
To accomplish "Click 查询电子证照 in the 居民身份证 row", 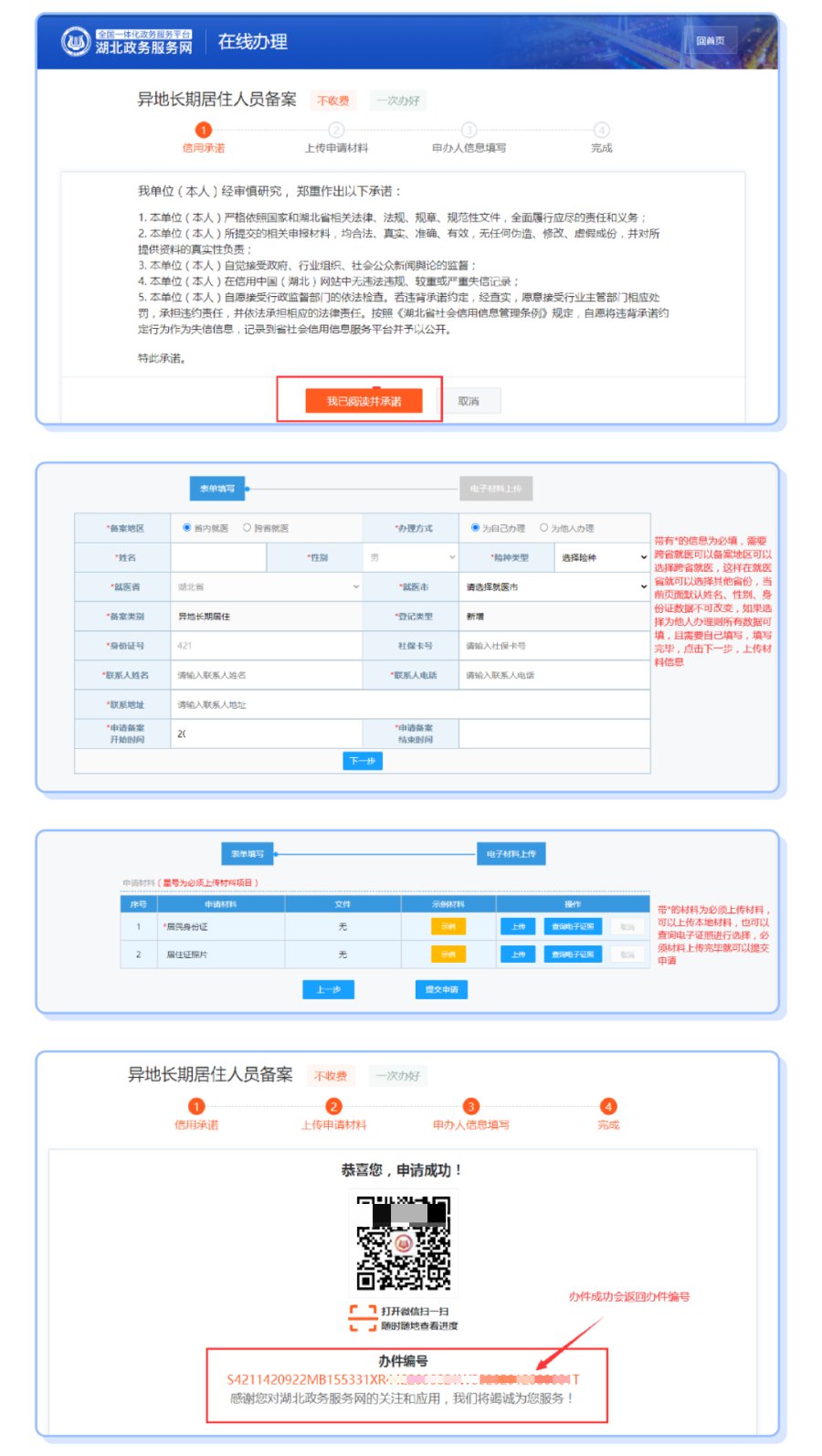I will pyautogui.click(x=573, y=926).
